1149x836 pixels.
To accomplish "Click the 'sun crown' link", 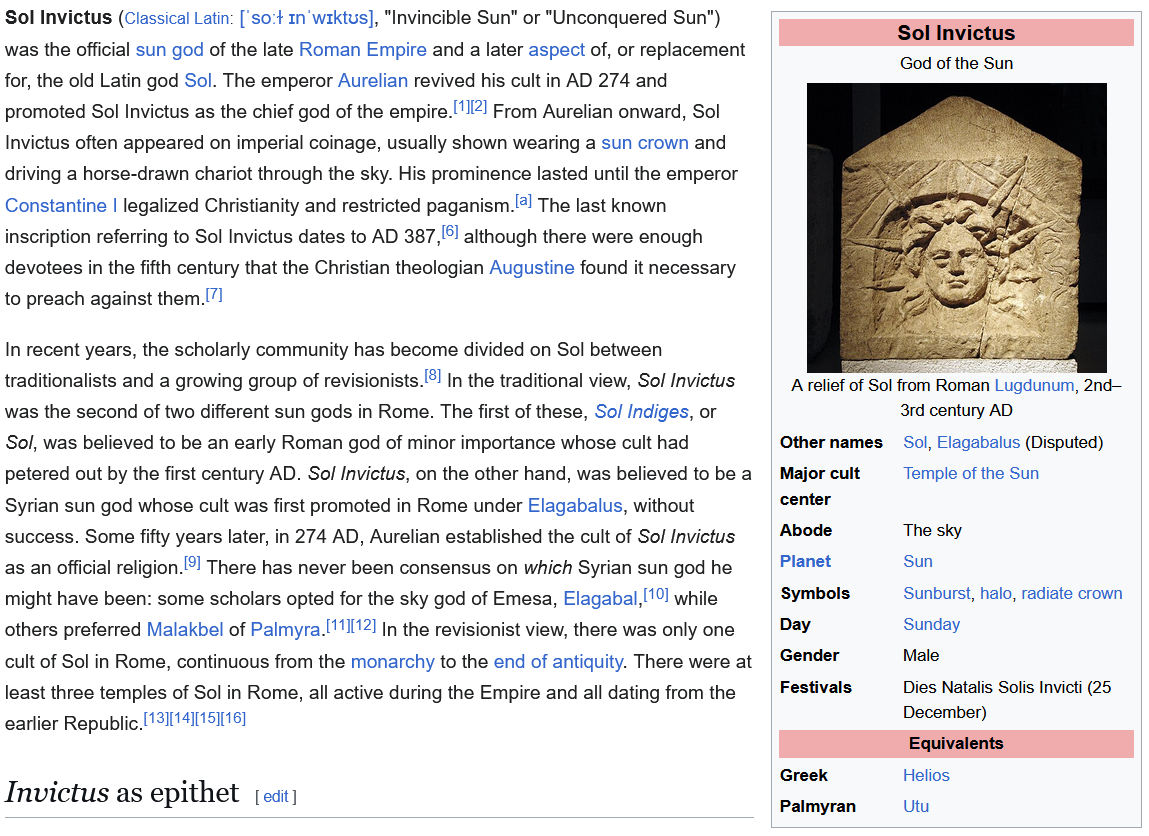I will pyautogui.click(x=645, y=143).
